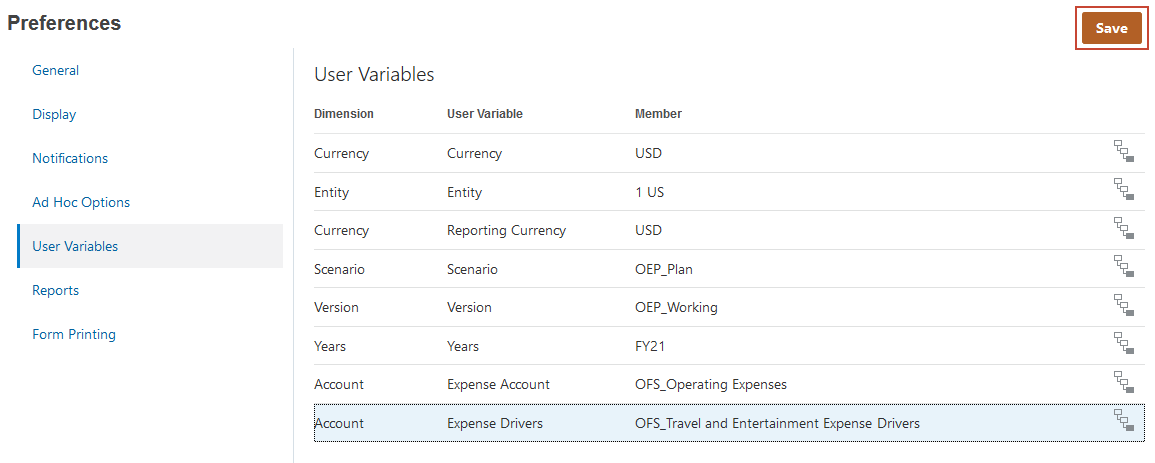This screenshot has width=1155, height=463.
Task: Switch to Display preferences
Action: coord(54,114)
